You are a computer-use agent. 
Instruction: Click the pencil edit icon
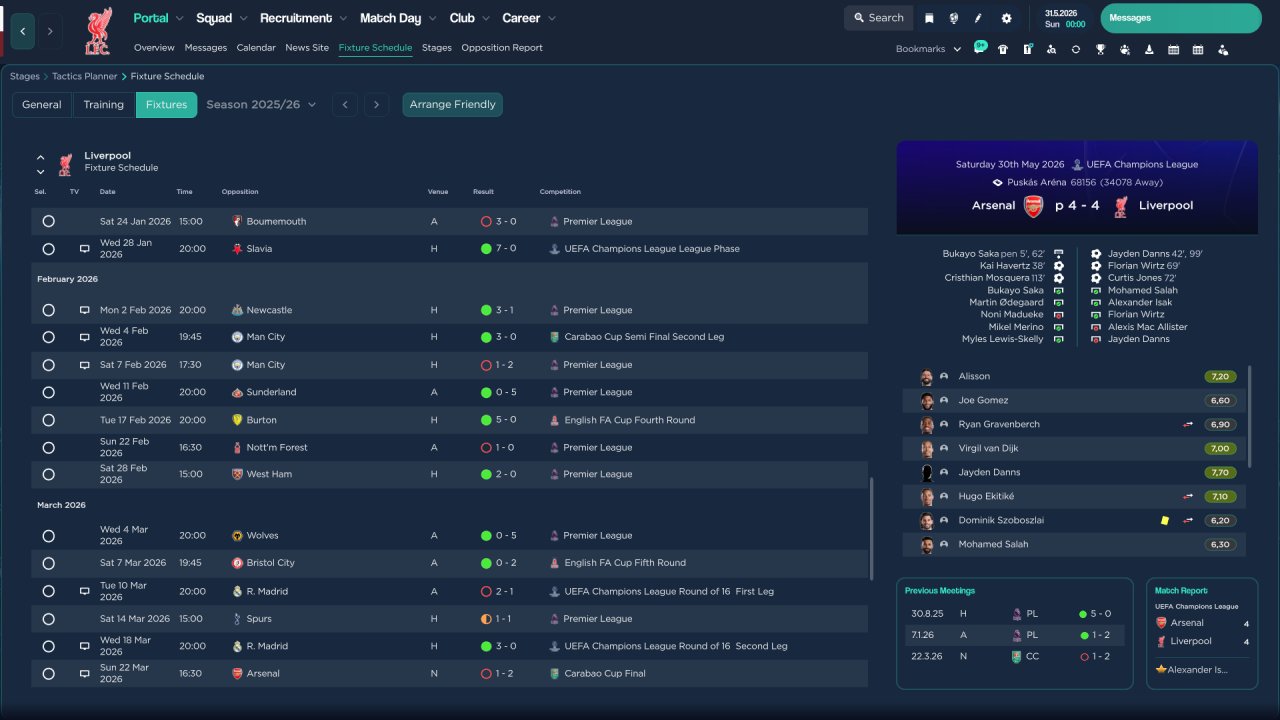tap(979, 18)
